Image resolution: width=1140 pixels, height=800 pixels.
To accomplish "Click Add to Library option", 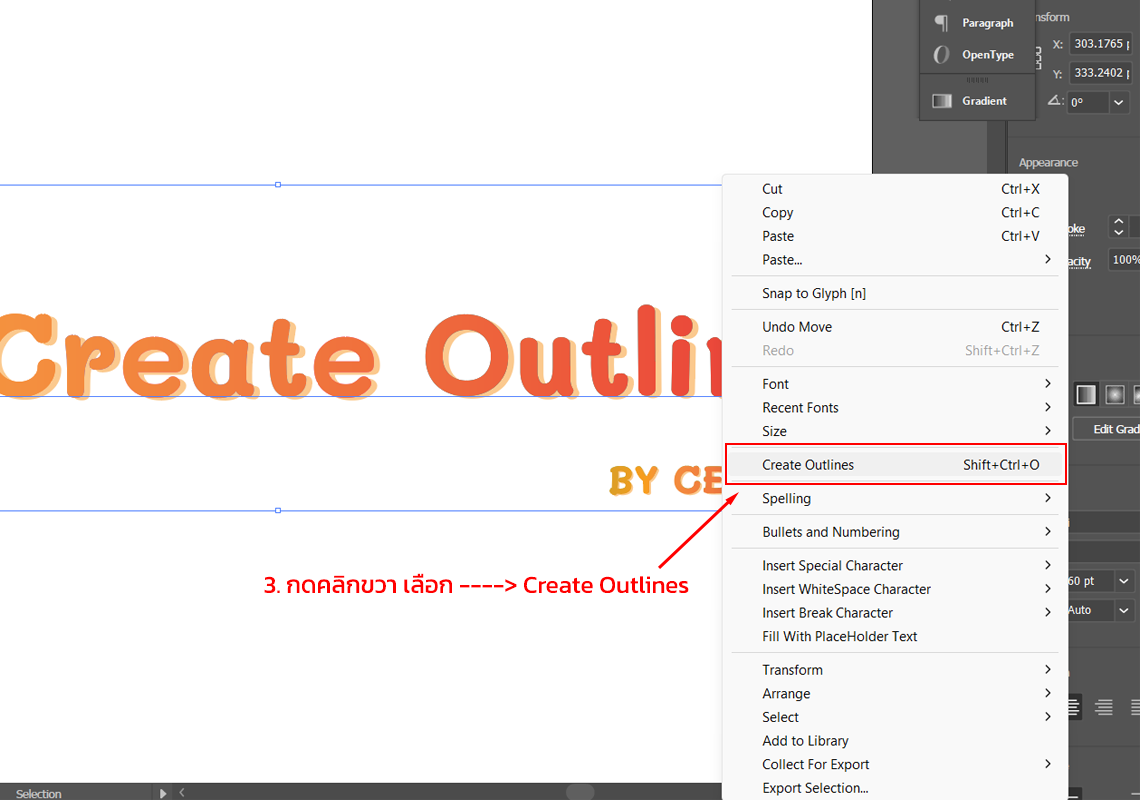I will pos(805,741).
